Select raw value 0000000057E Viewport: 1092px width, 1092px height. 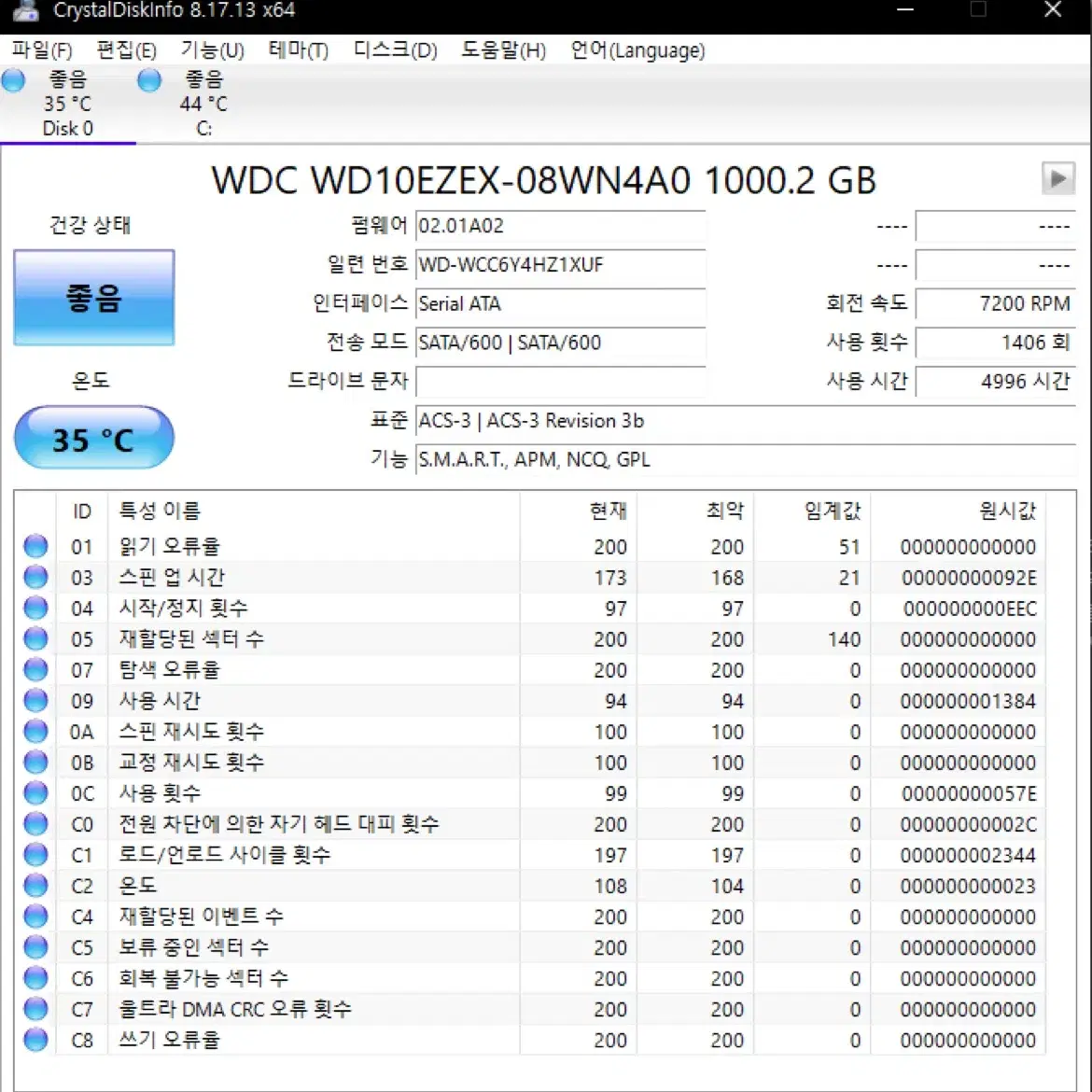[x=969, y=794]
